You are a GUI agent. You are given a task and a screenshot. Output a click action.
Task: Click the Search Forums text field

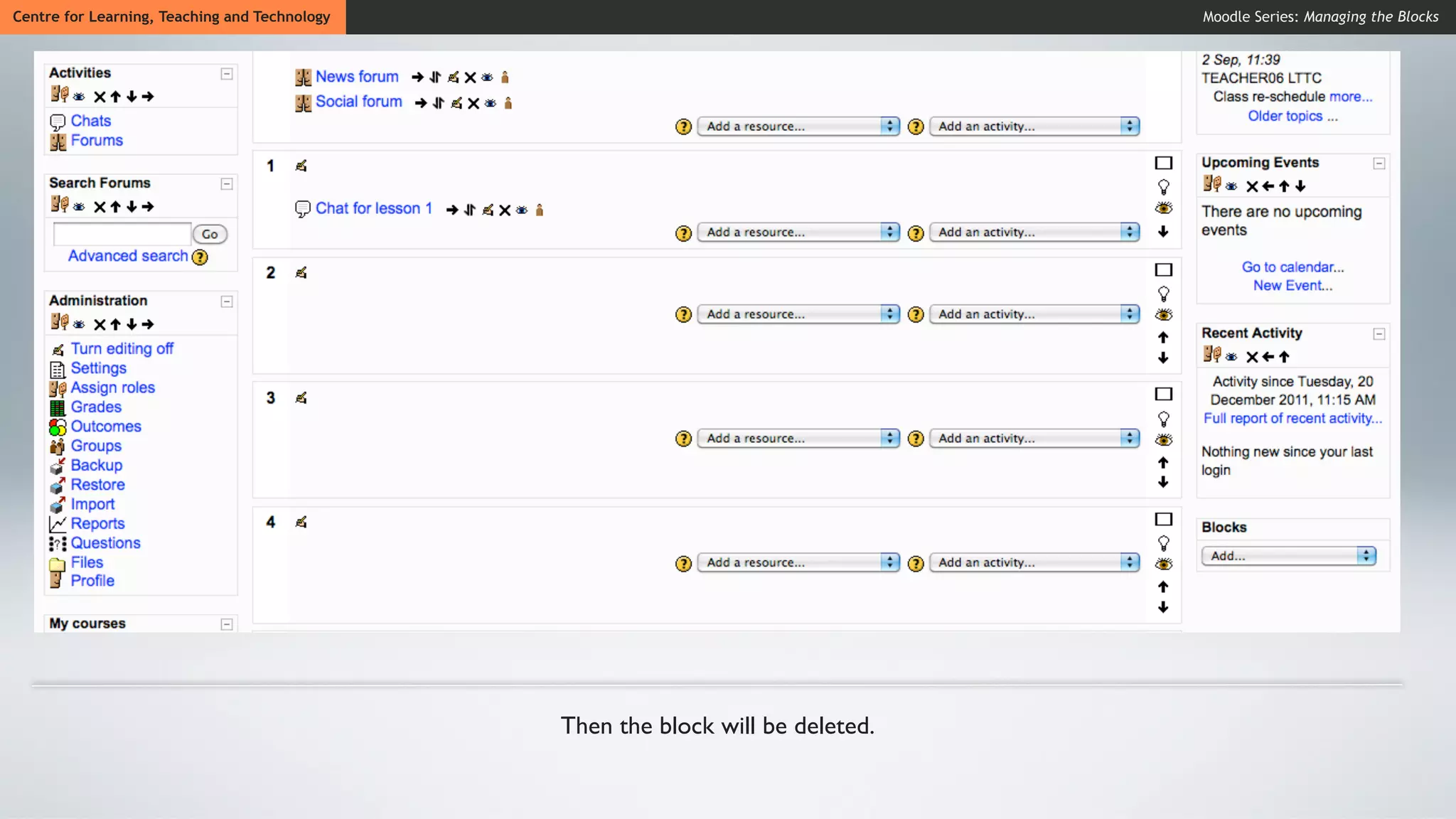click(x=122, y=234)
